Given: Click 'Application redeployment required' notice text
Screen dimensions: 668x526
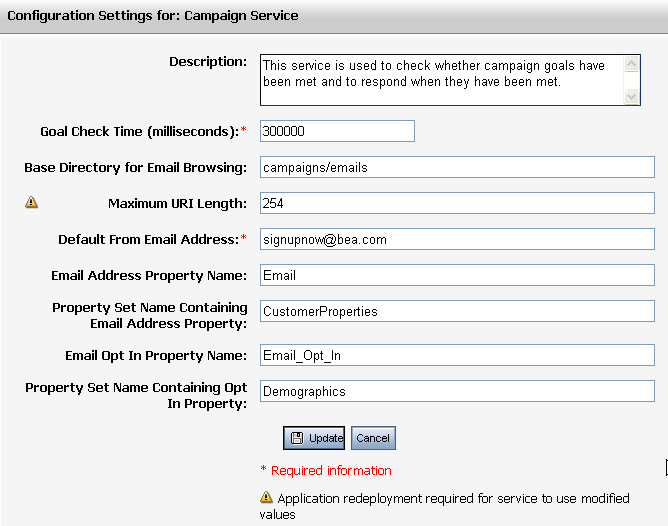Looking at the screenshot, I should (x=445, y=506).
